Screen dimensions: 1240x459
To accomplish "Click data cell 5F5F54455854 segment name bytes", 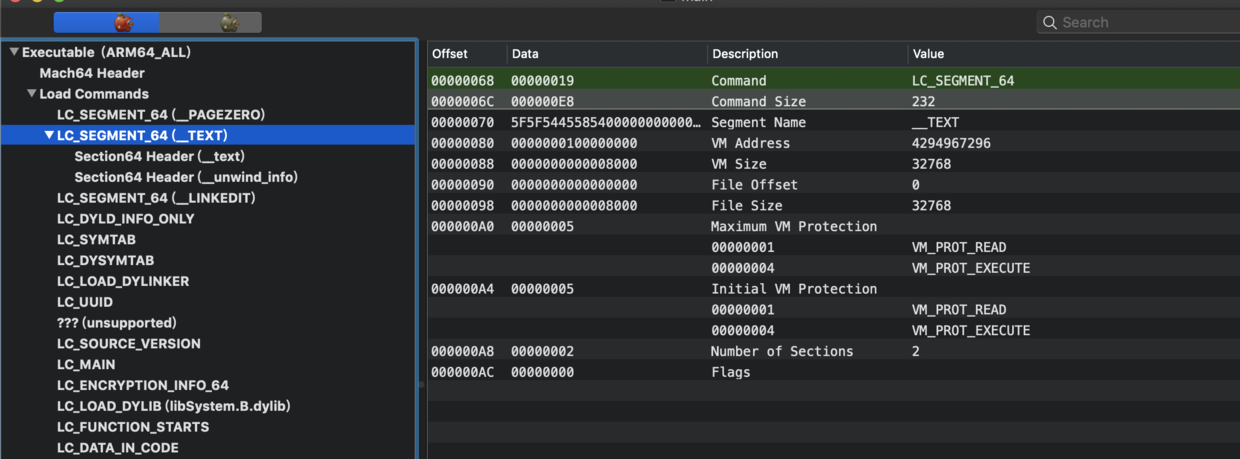I will [x=606, y=122].
